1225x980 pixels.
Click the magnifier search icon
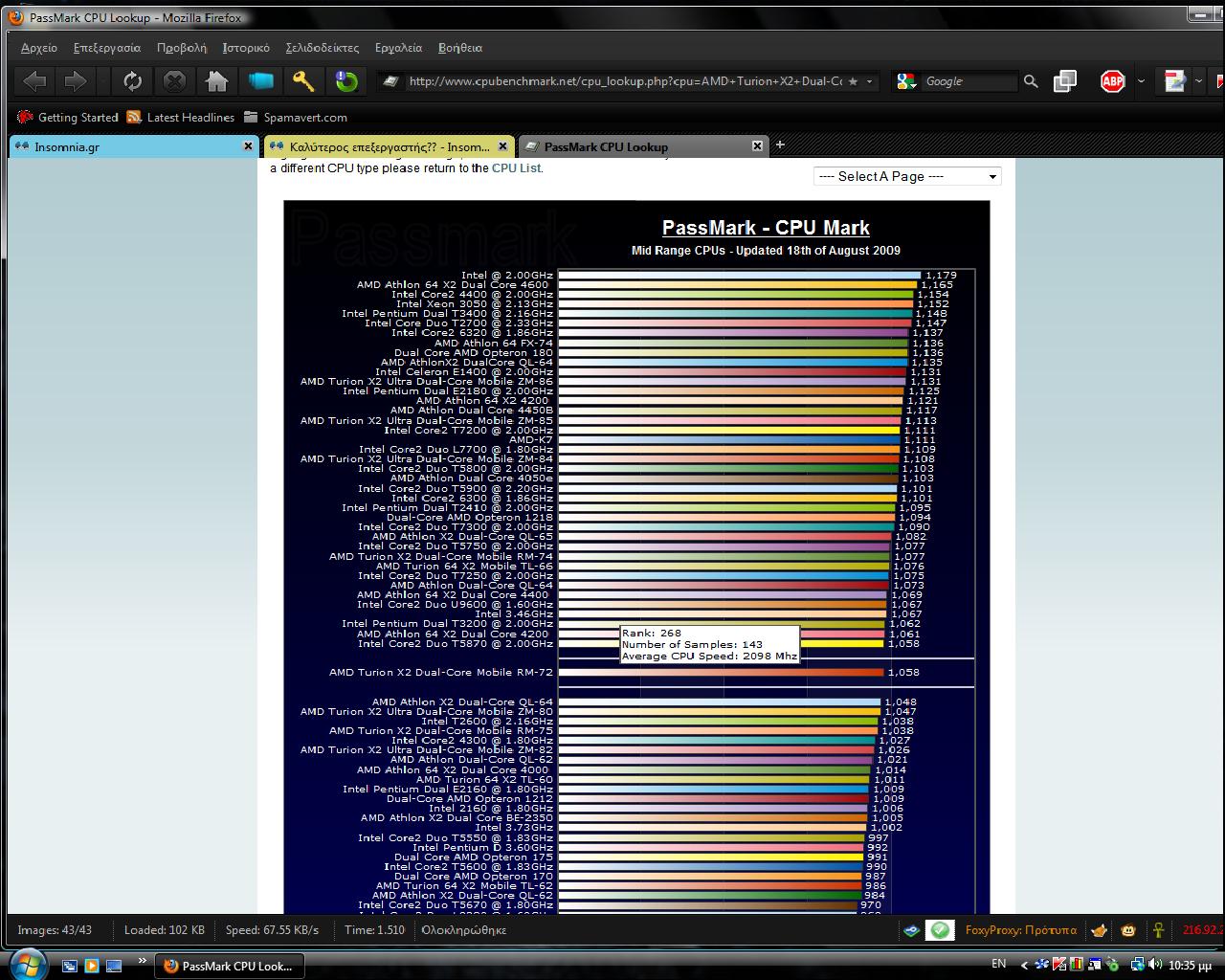pos(1030,82)
